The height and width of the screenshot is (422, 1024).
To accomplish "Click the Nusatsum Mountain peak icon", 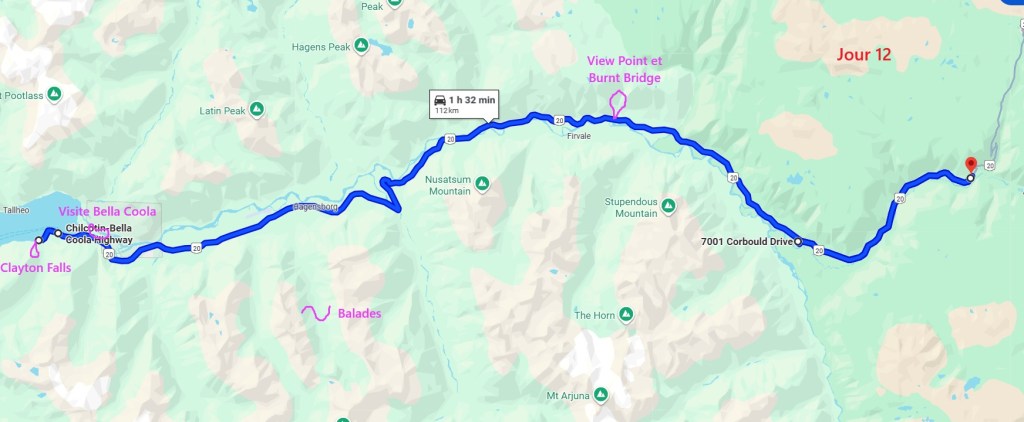I will (x=482, y=182).
